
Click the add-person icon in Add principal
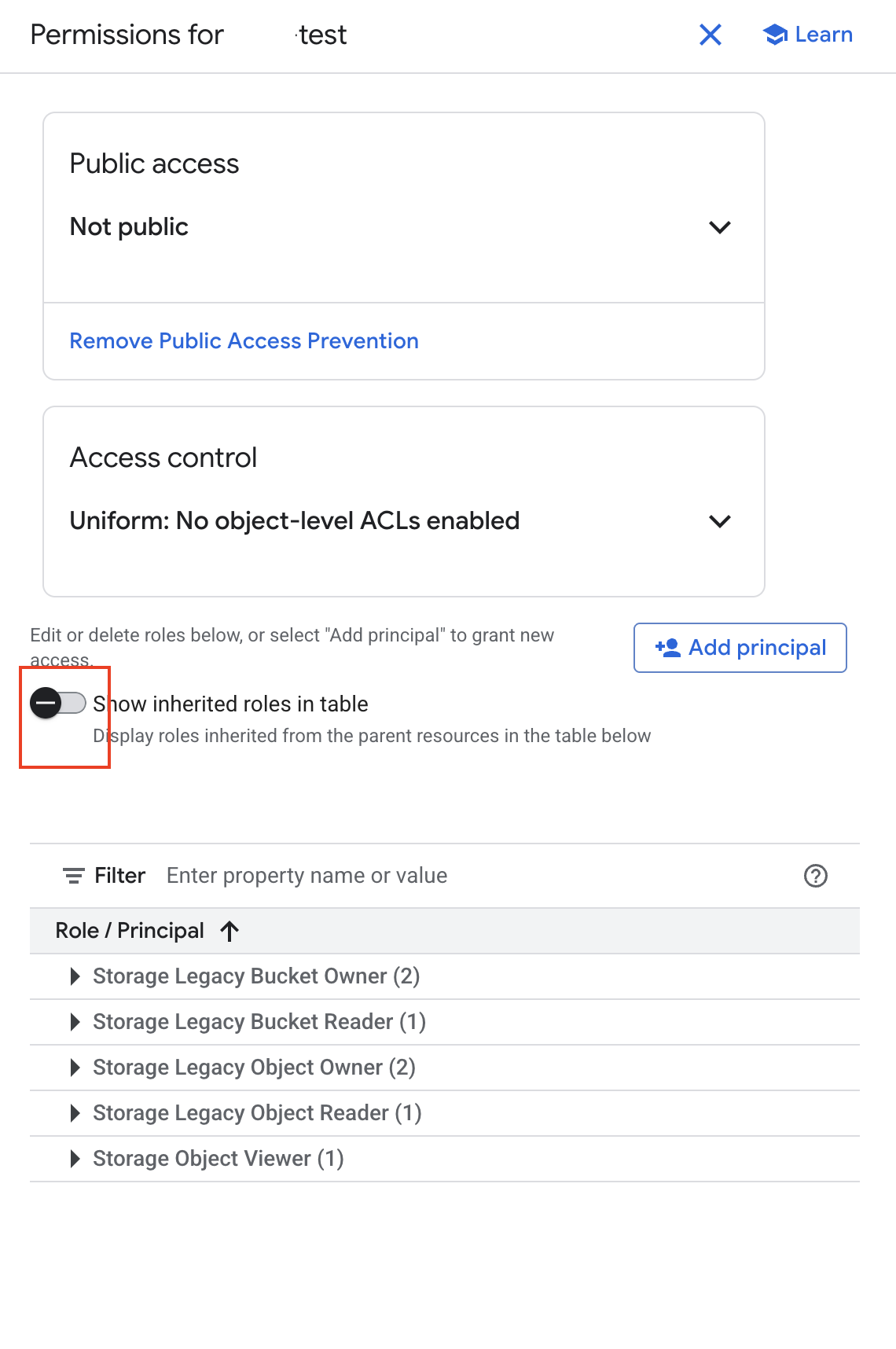(x=668, y=648)
